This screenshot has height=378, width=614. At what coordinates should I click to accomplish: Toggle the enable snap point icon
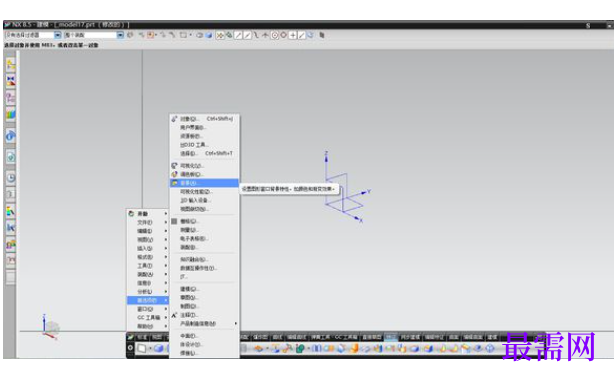(x=220, y=35)
